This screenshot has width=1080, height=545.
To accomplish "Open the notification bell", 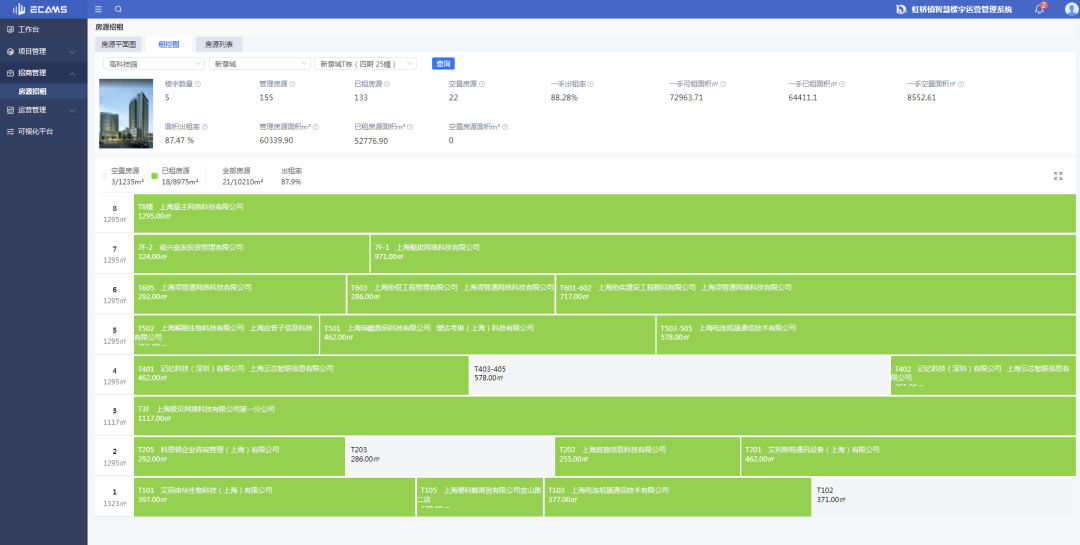I will click(x=1039, y=9).
